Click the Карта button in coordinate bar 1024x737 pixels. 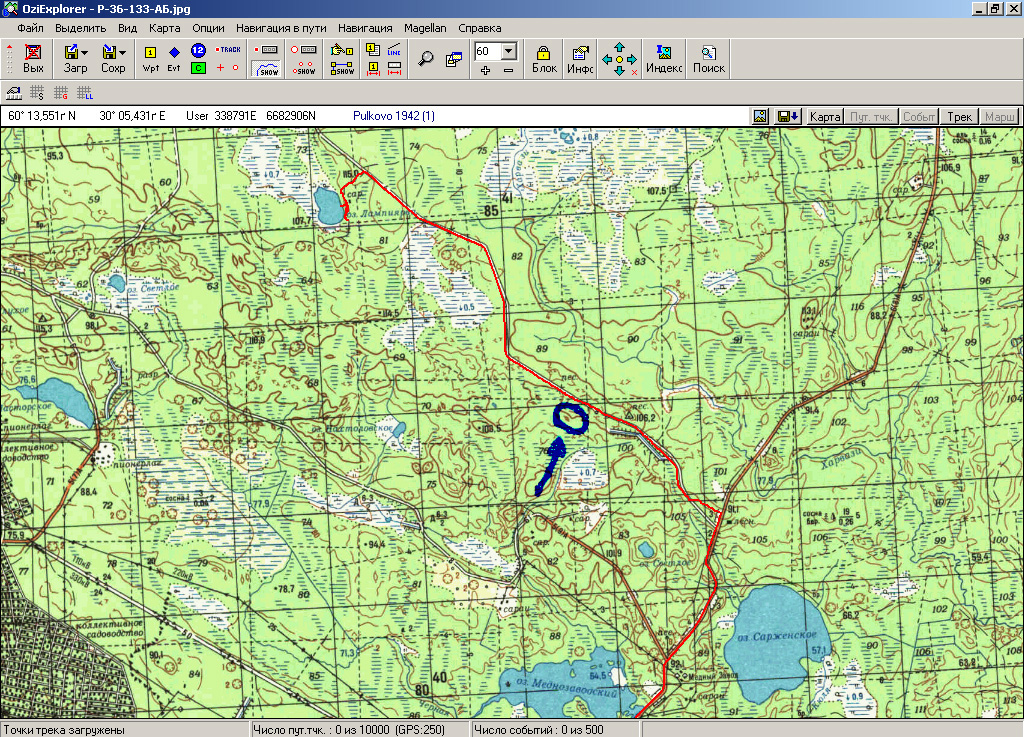[x=824, y=117]
